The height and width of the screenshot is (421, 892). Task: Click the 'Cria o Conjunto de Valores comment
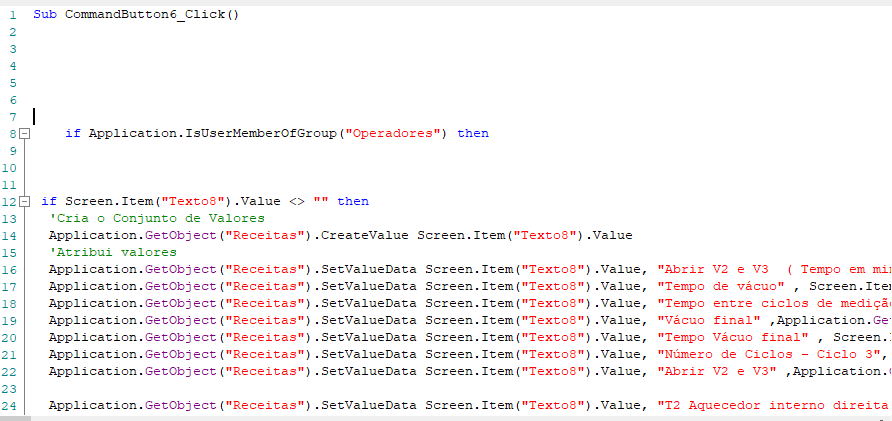(157, 218)
